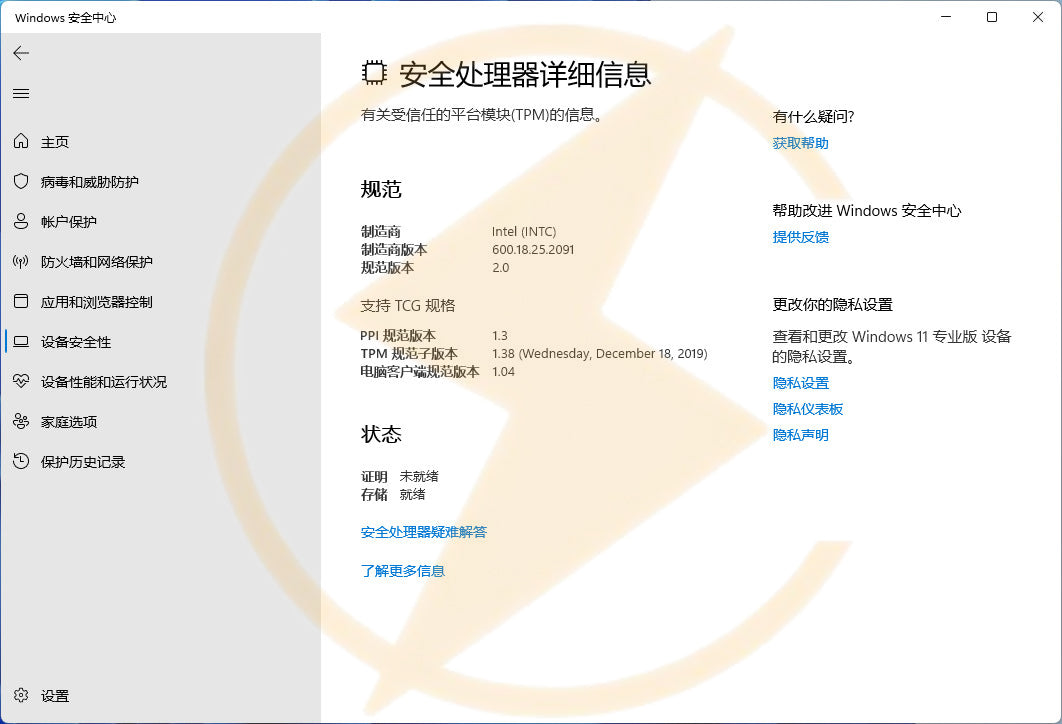Image resolution: width=1062 pixels, height=724 pixels.
Task: Click the 了解更多信息 link
Action: point(402,571)
